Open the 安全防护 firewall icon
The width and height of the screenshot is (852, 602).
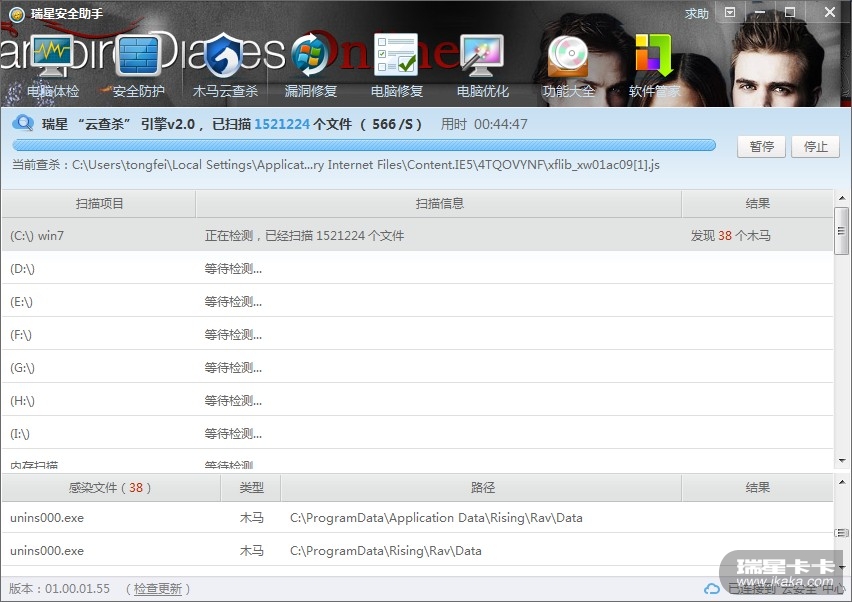coord(138,55)
